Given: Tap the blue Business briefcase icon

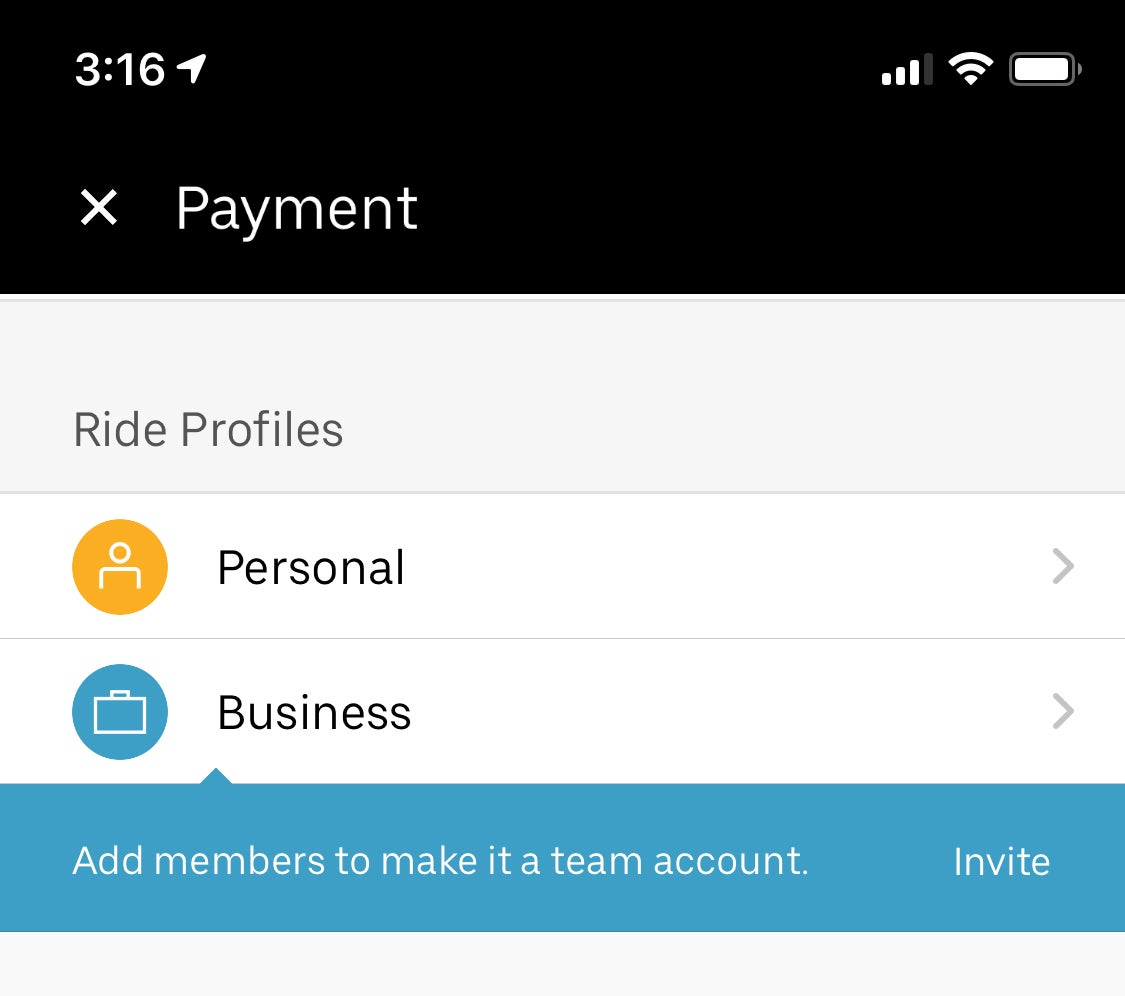Looking at the screenshot, I should coord(120,712).
